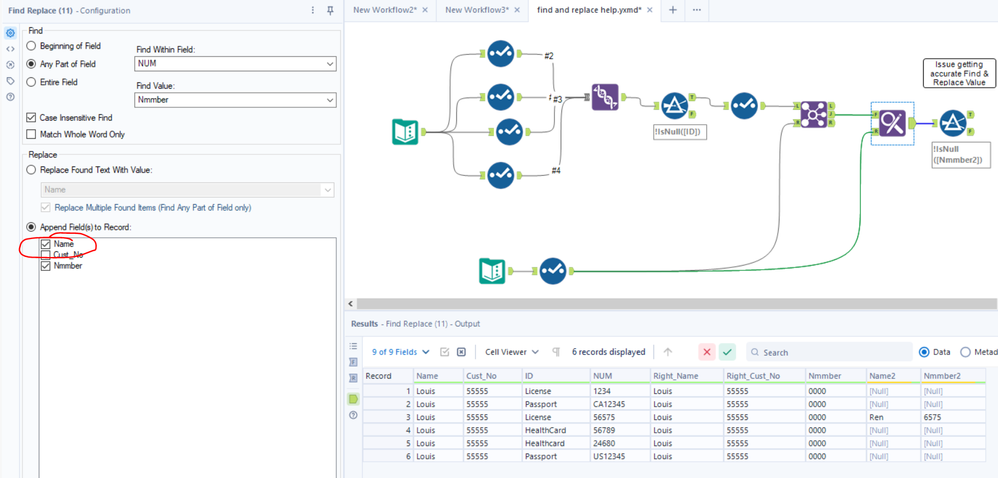
Task: Click the Issue getting accurate Find & Replace comment box
Action: tap(959, 73)
